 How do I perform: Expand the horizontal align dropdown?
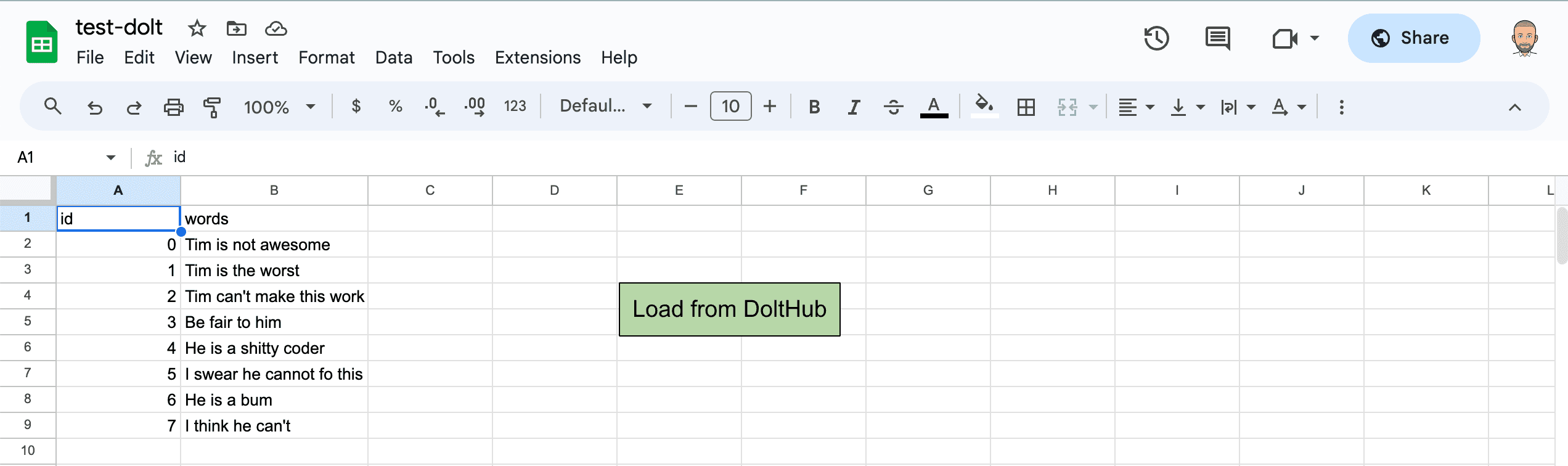(1137, 107)
